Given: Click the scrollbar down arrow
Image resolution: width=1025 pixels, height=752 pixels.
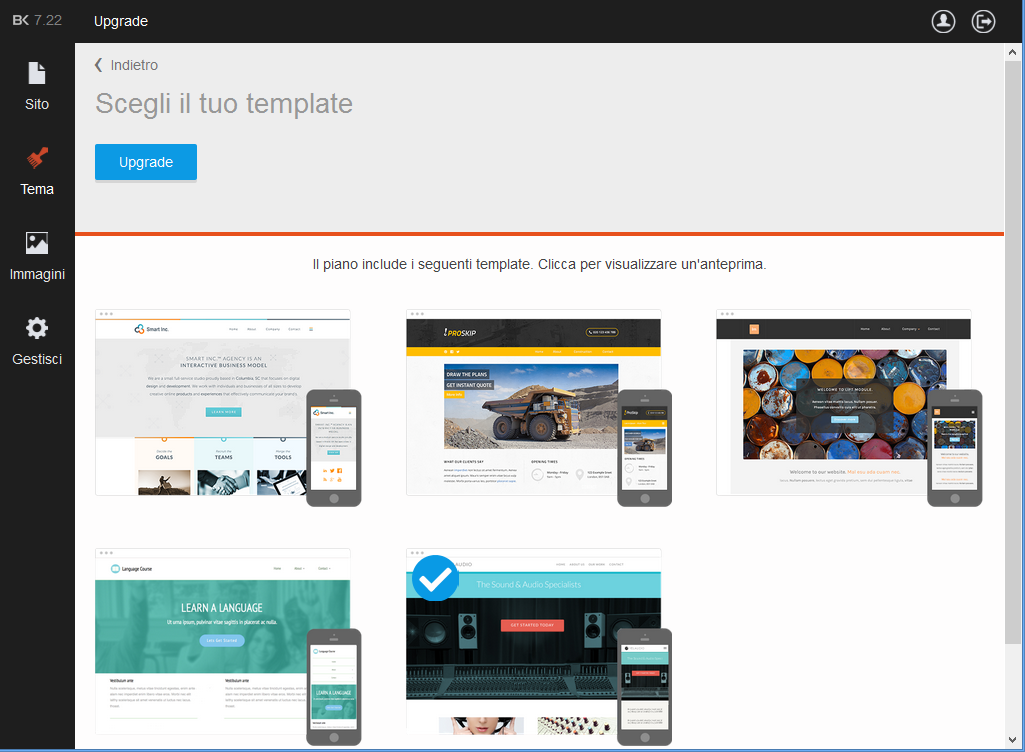Looking at the screenshot, I should point(1012,740).
